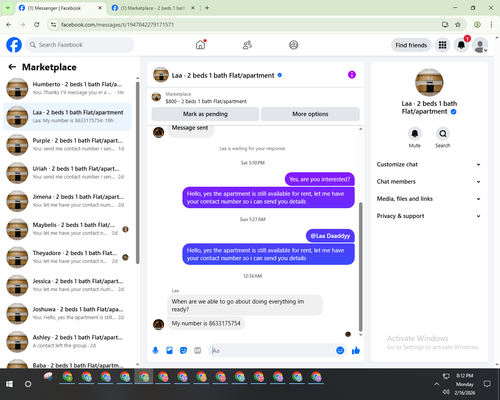
Task: Click the purple conversation info icon
Action: click(x=352, y=75)
